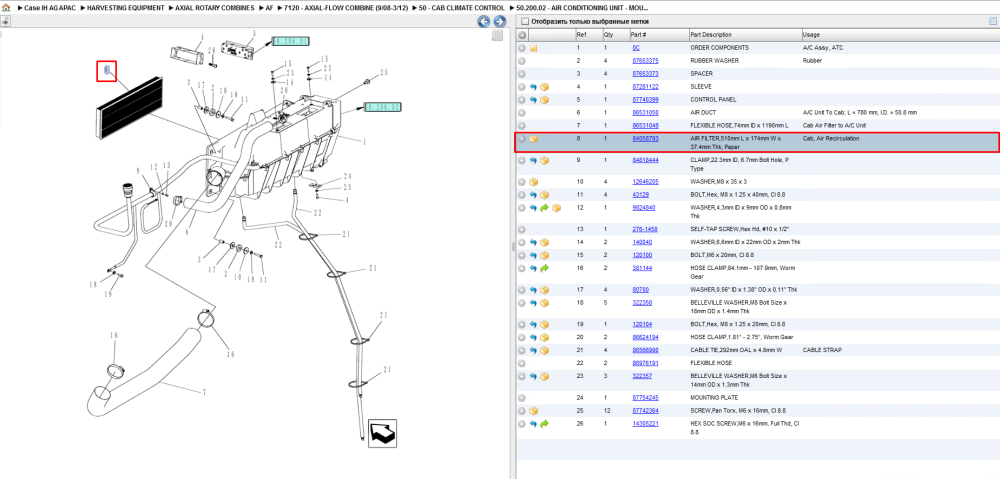Open folder icon for ORDER COMPONENTS row

click(x=534, y=48)
